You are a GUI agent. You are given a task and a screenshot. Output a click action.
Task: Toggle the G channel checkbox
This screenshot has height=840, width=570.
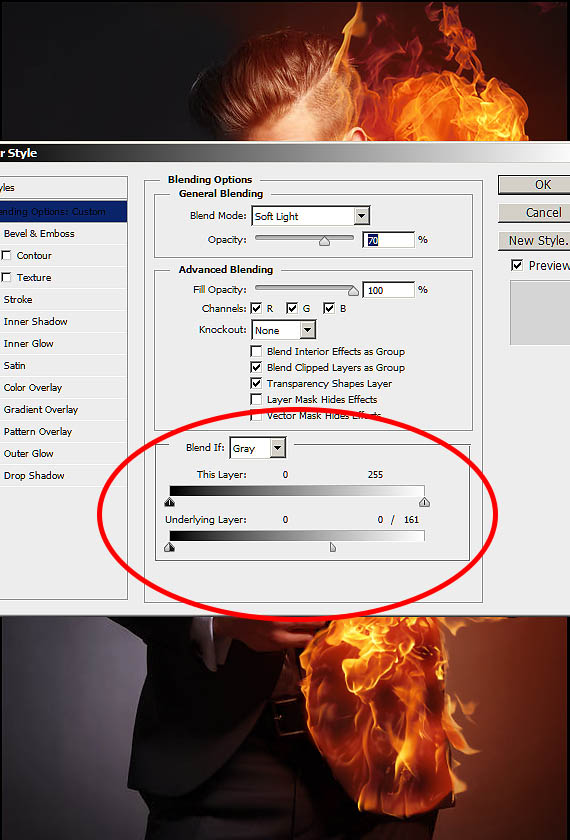292,309
